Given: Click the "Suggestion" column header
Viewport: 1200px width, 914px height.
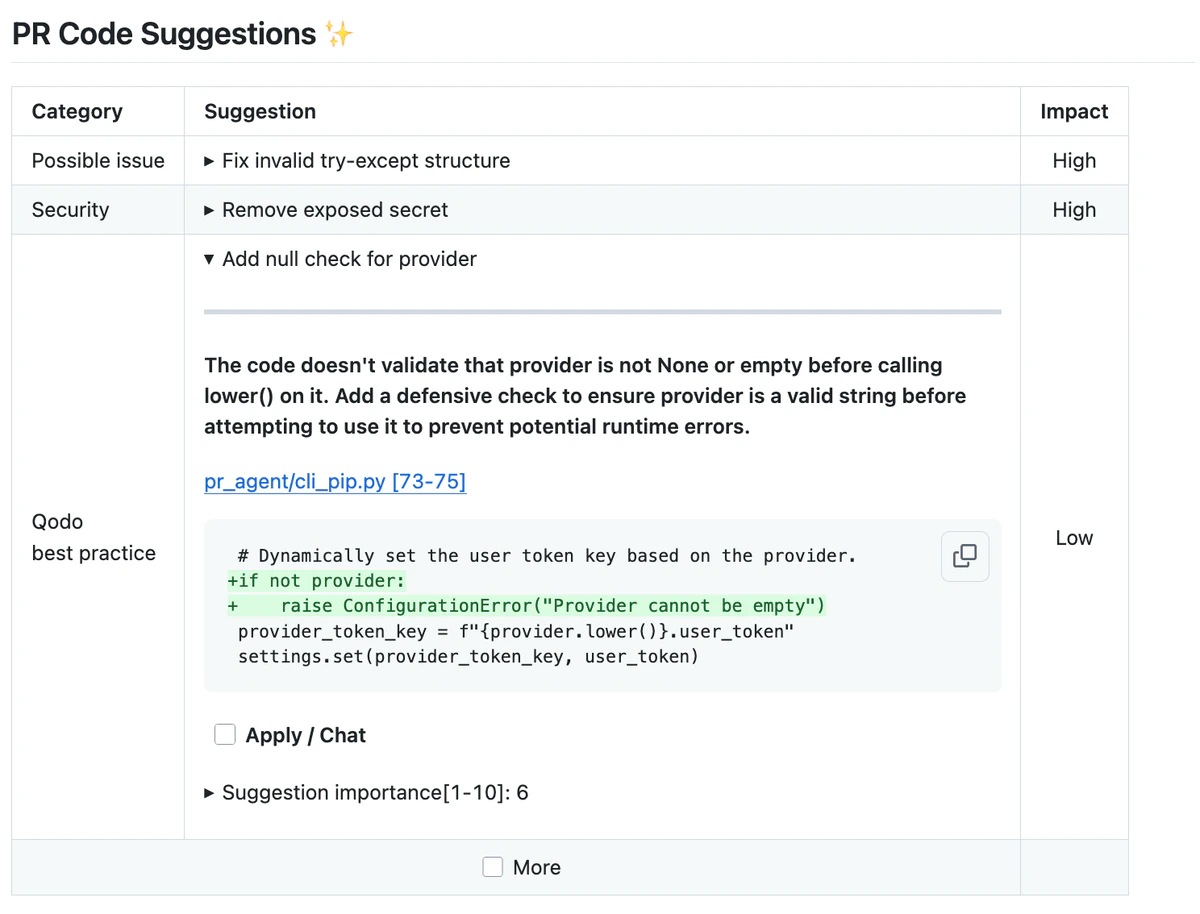Looking at the screenshot, I should pyautogui.click(x=260, y=112).
